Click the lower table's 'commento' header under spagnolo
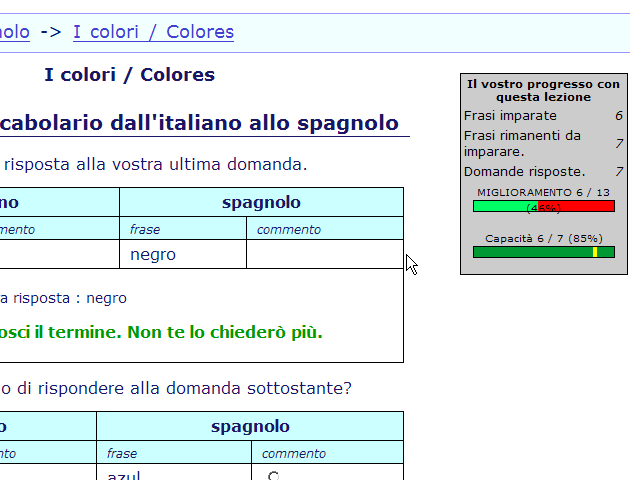640x480 pixels. pos(327,453)
